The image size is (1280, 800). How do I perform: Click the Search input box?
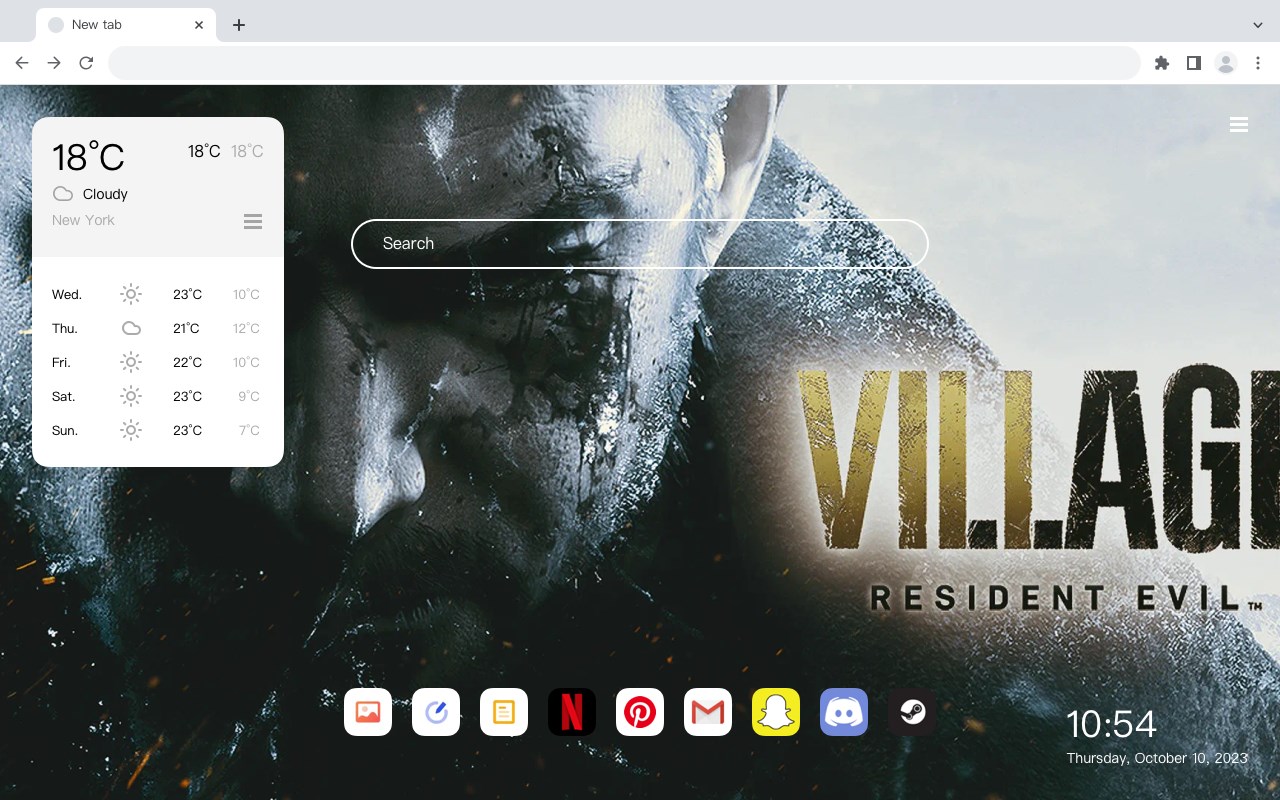pos(640,244)
